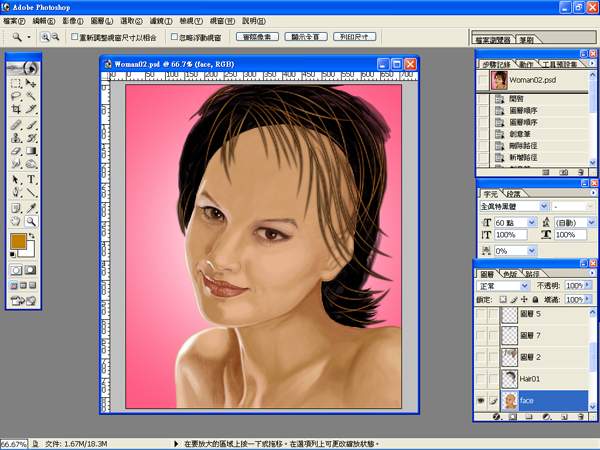
Task: Open font family 全真特黑體 dropdown
Action: click(x=544, y=206)
